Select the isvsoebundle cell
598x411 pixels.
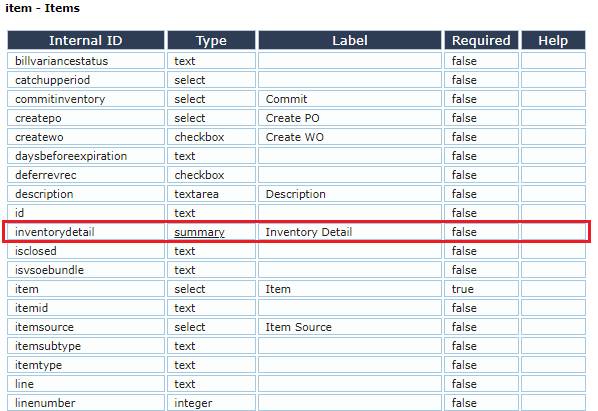[86, 270]
